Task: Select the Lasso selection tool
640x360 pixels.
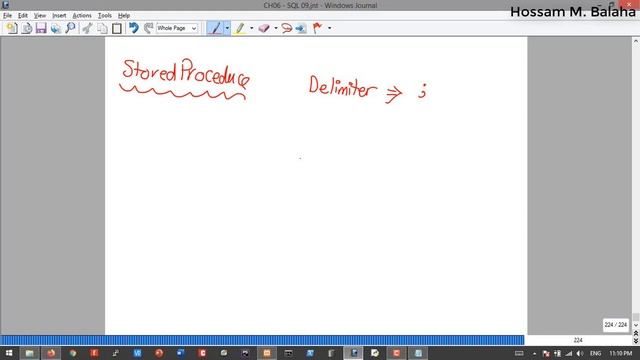Action: pos(287,28)
